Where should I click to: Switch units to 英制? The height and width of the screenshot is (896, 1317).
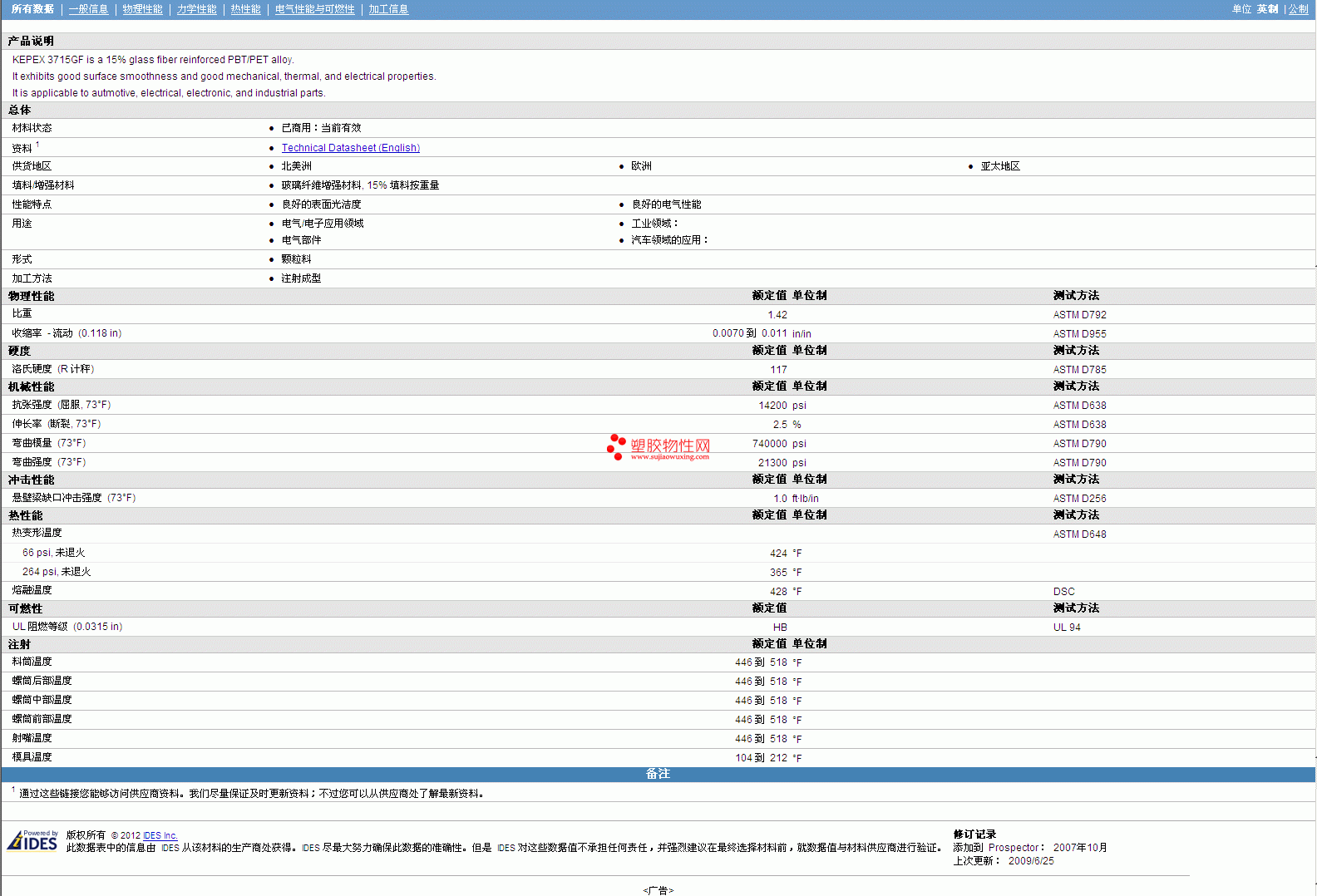click(1267, 9)
